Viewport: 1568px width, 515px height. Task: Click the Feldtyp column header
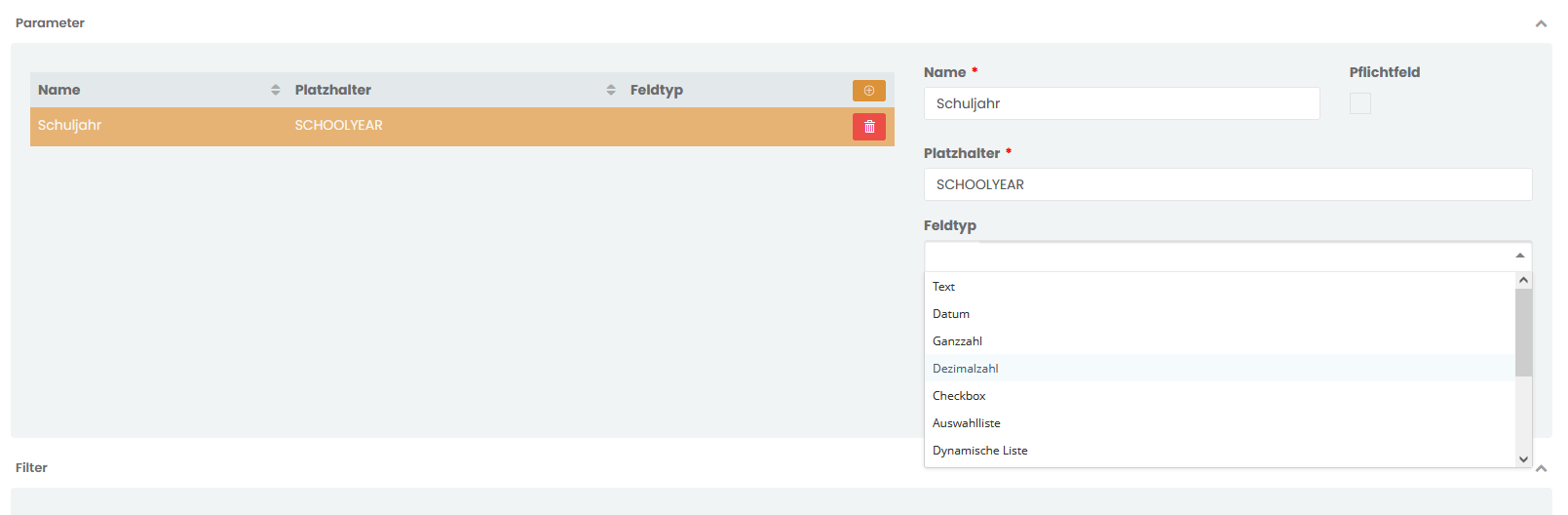pyautogui.click(x=657, y=90)
